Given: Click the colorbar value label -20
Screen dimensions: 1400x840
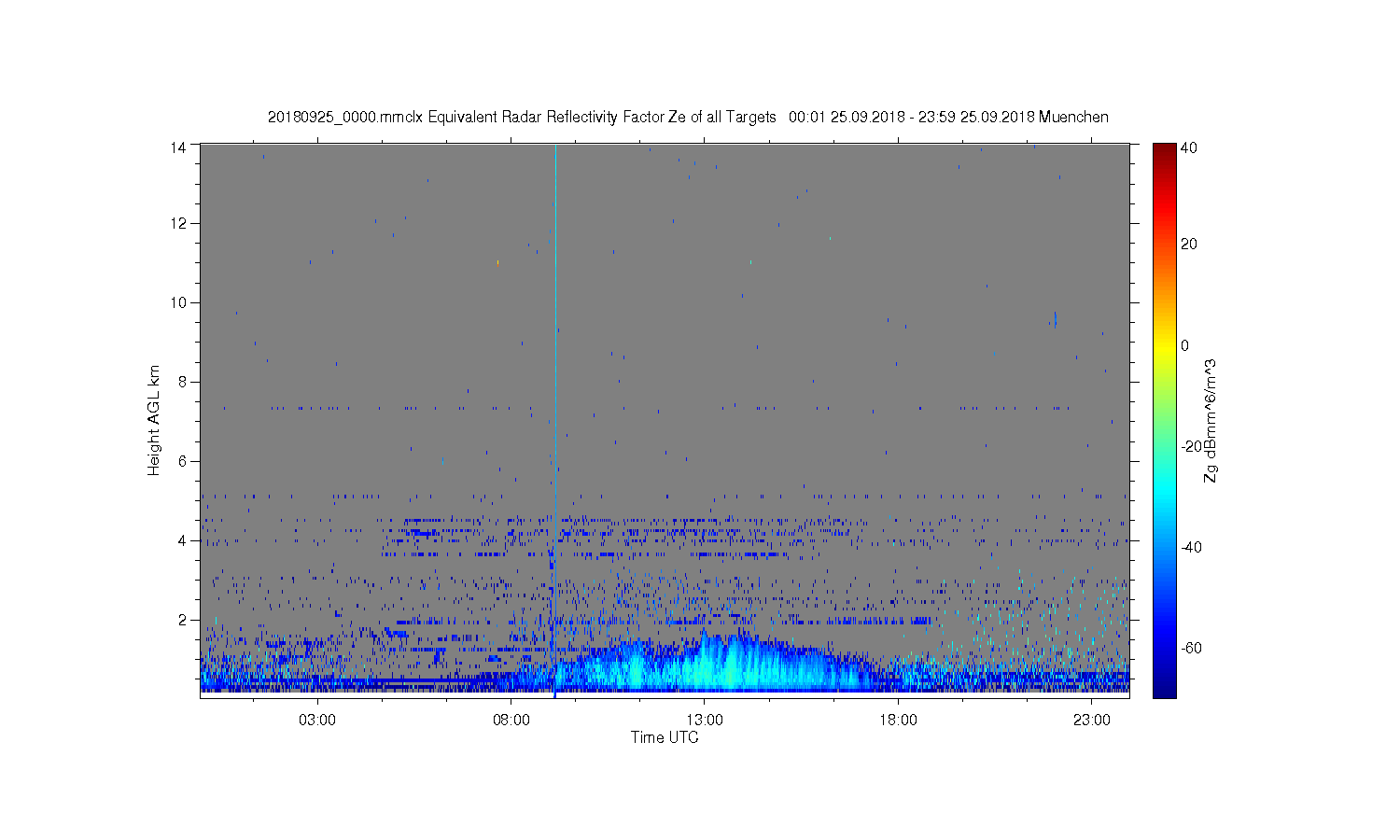Looking at the screenshot, I should click(x=1191, y=446).
